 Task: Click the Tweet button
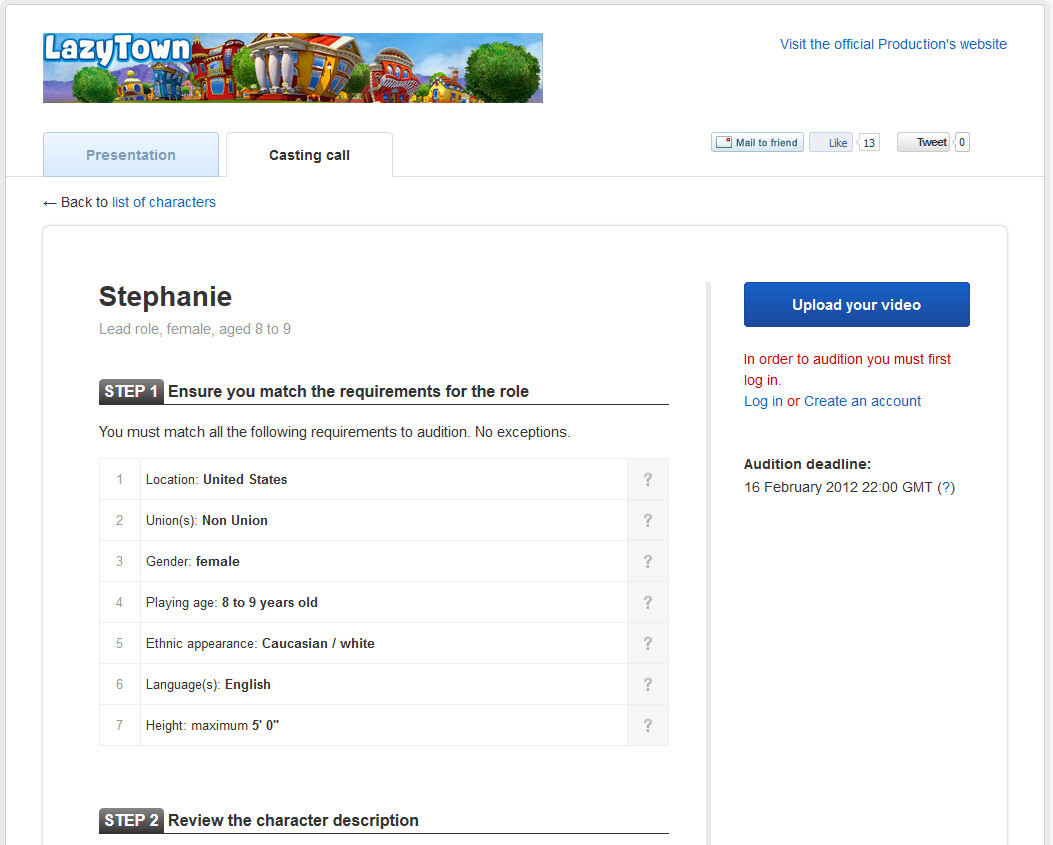coord(923,142)
